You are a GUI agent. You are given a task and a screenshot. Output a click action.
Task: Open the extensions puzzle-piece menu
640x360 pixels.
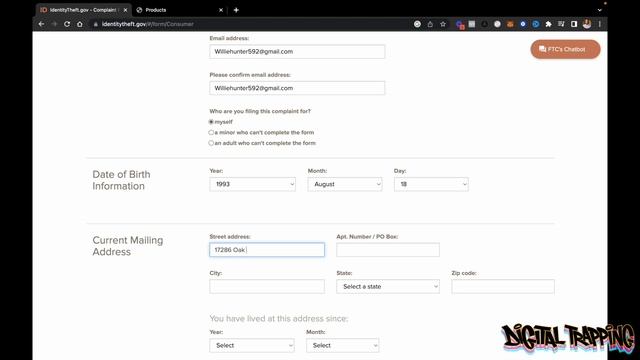click(549, 24)
